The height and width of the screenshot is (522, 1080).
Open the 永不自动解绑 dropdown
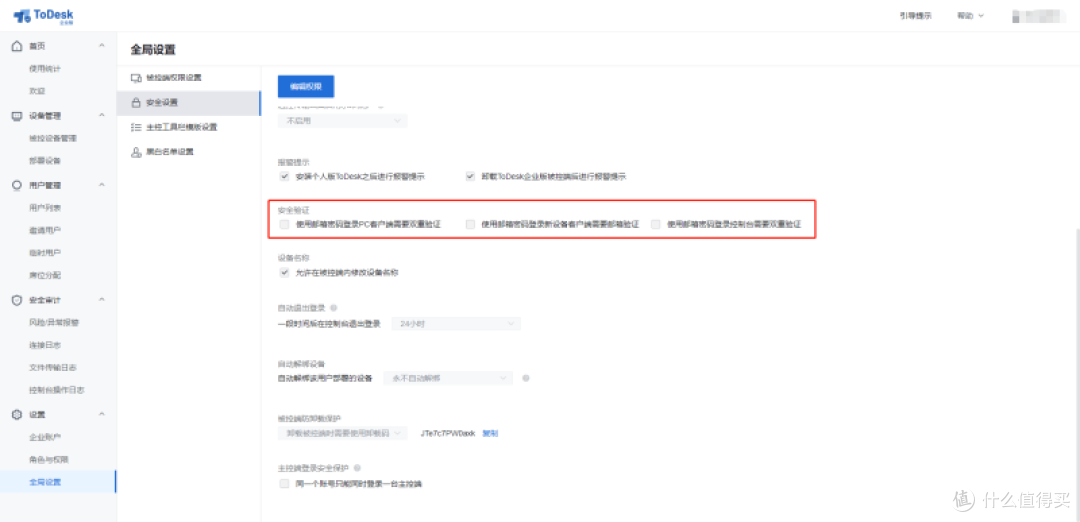click(448, 378)
